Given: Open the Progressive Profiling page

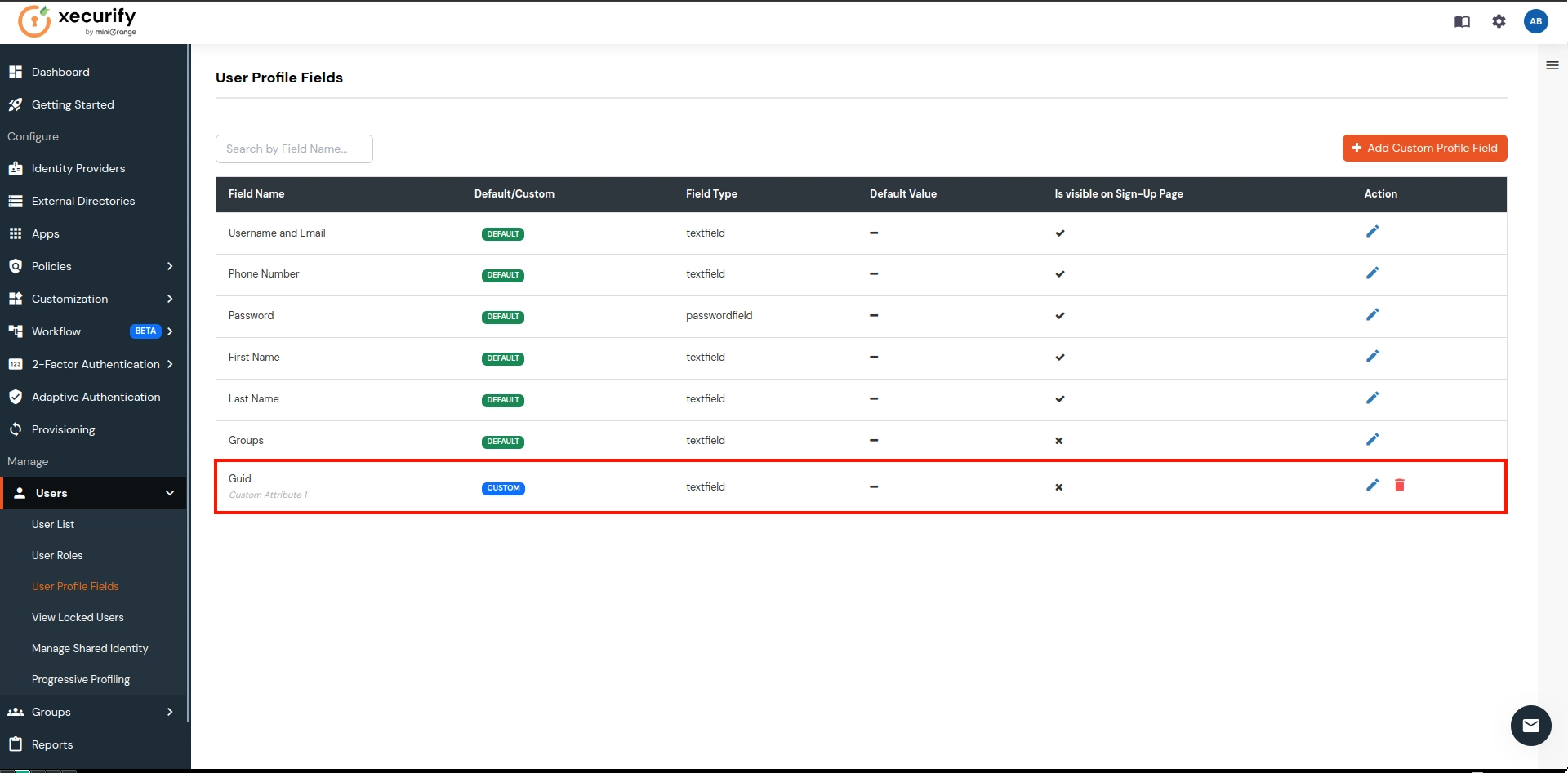Looking at the screenshot, I should pos(81,679).
